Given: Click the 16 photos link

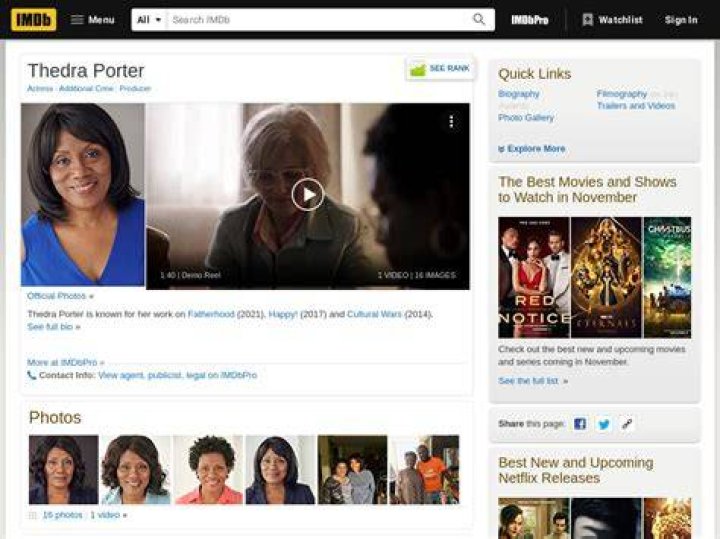Looking at the screenshot, I should (x=62, y=515).
